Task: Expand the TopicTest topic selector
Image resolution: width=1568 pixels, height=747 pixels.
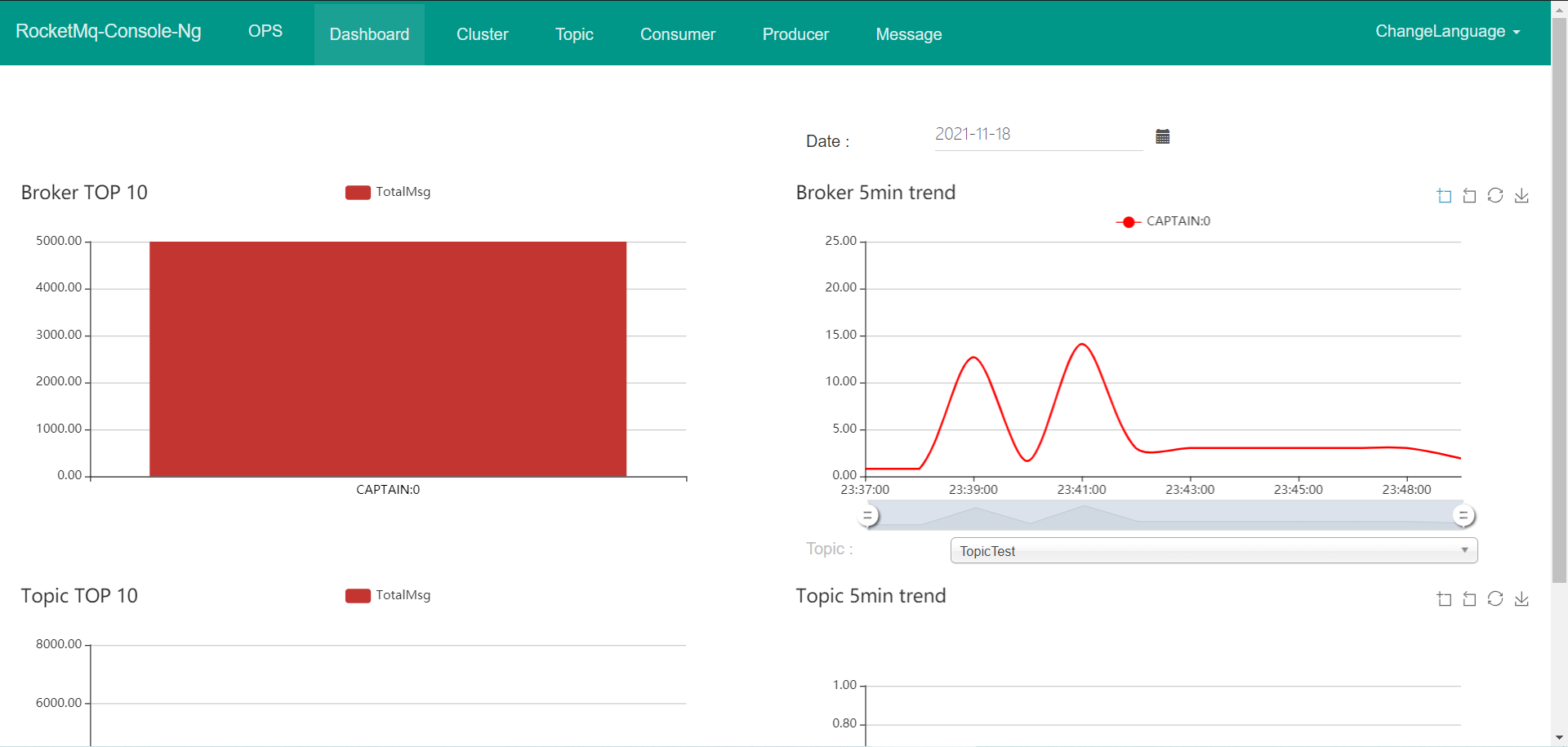Action: (1214, 551)
